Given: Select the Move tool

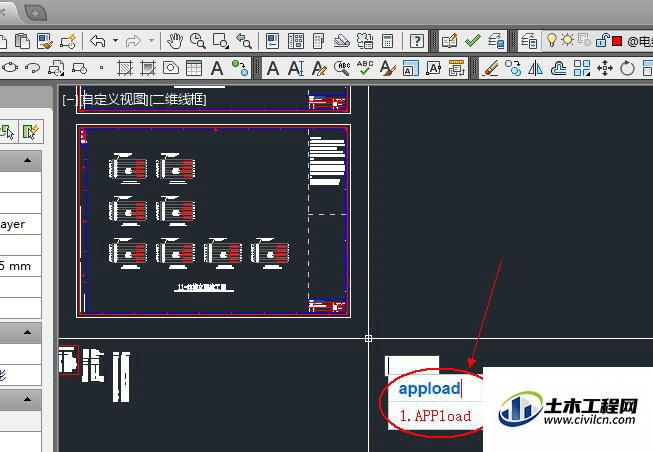Looking at the screenshot, I should [605, 68].
